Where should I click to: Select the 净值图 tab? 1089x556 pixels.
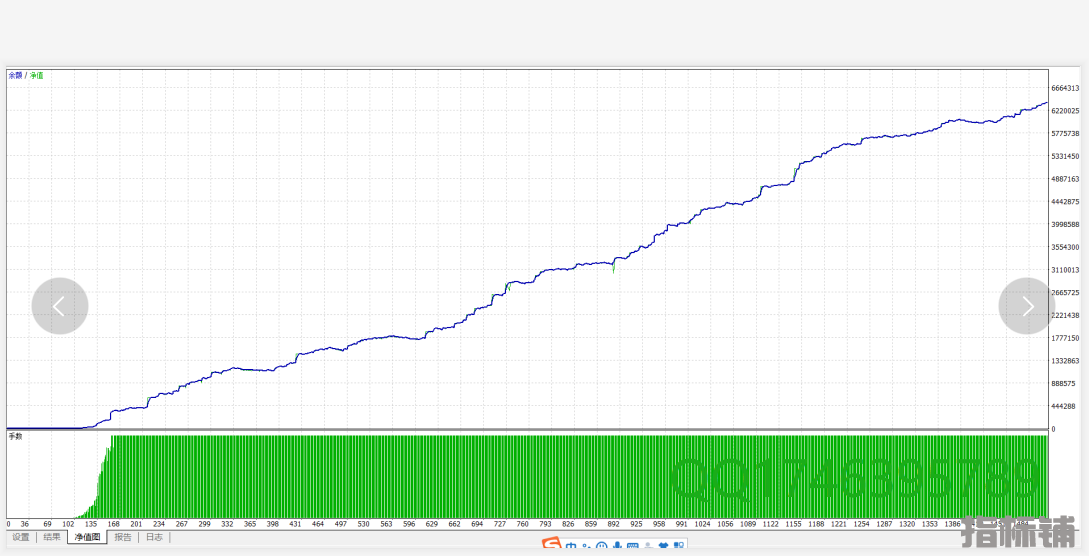[x=88, y=537]
